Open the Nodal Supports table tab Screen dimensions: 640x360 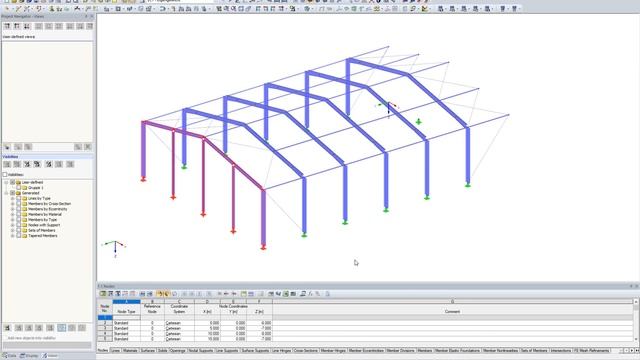pos(201,351)
